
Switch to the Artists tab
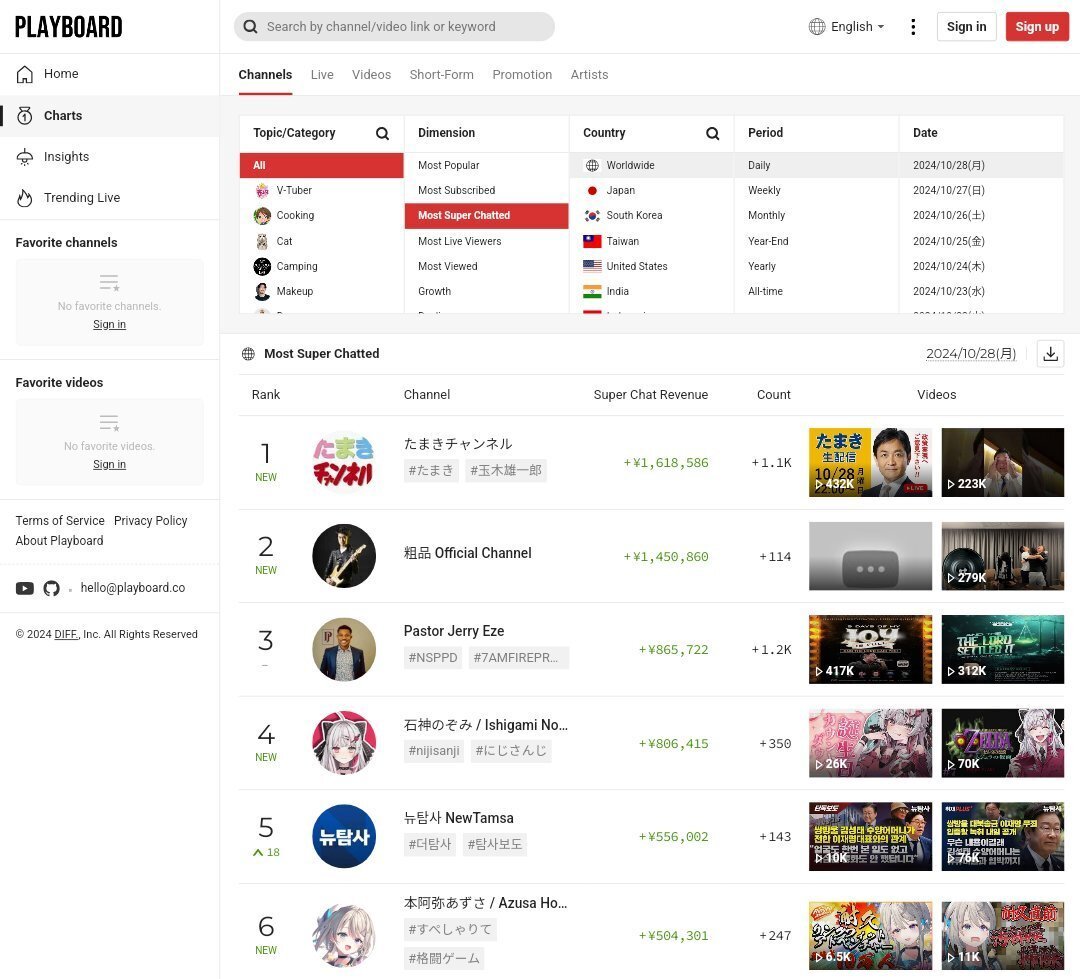click(589, 74)
